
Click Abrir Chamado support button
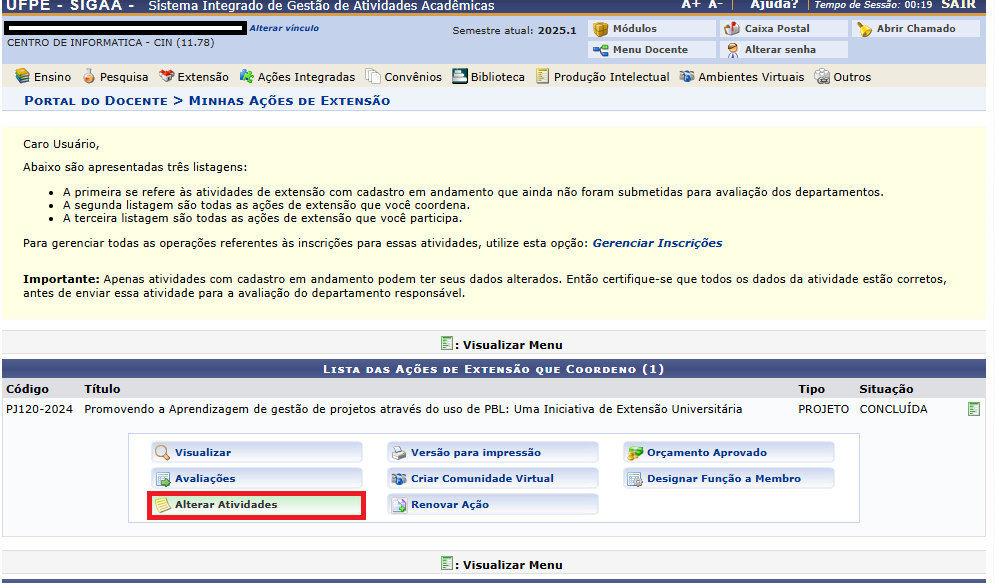915,29
